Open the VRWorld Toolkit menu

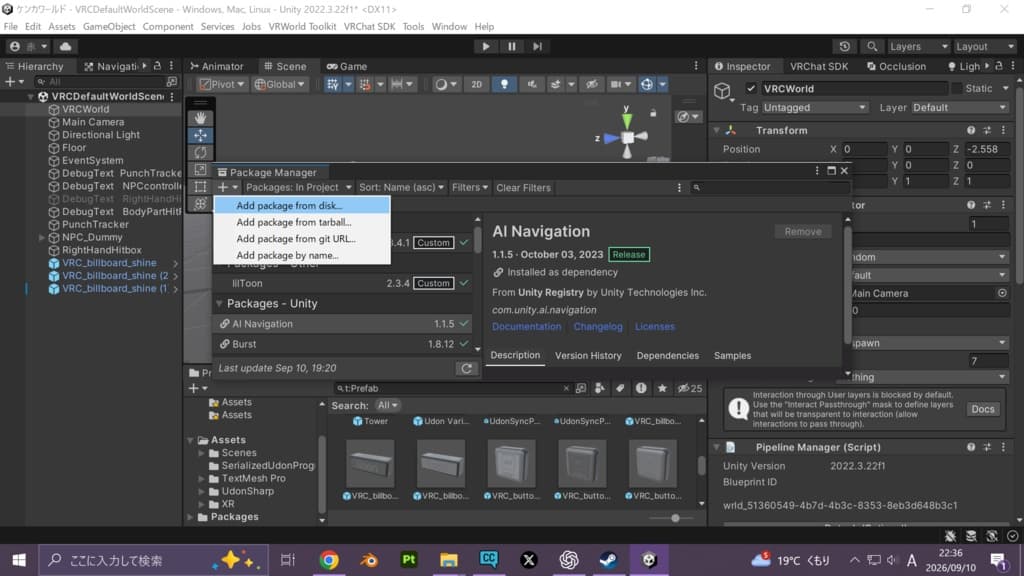[x=302, y=27]
